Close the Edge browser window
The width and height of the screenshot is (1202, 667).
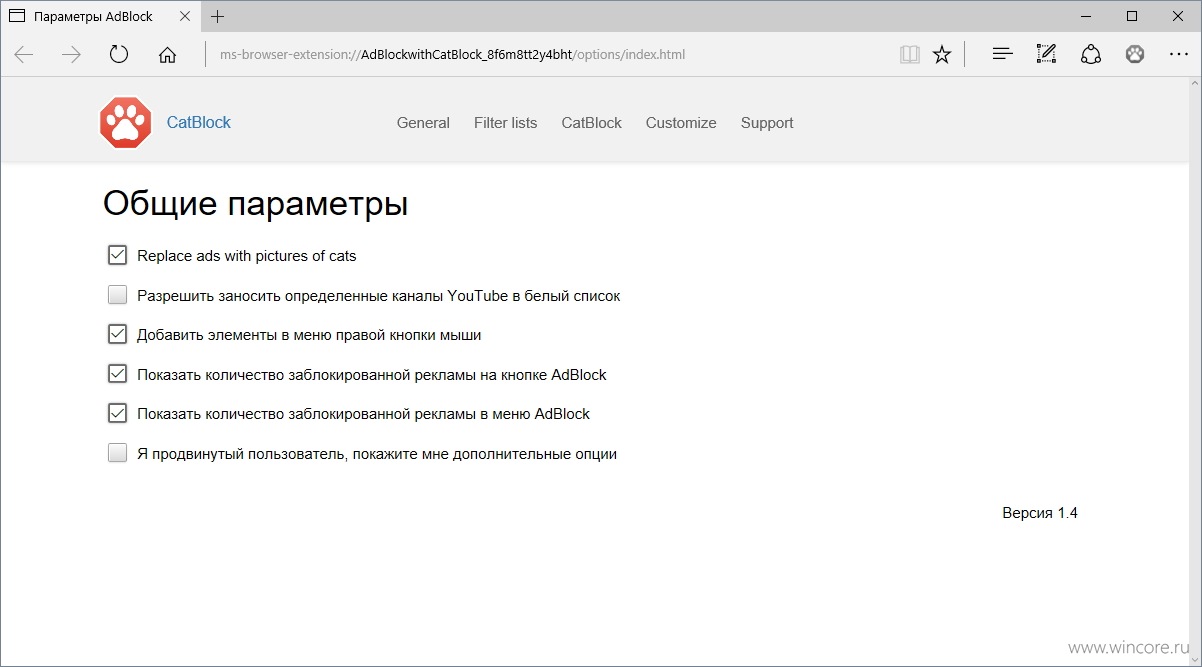[x=1178, y=16]
